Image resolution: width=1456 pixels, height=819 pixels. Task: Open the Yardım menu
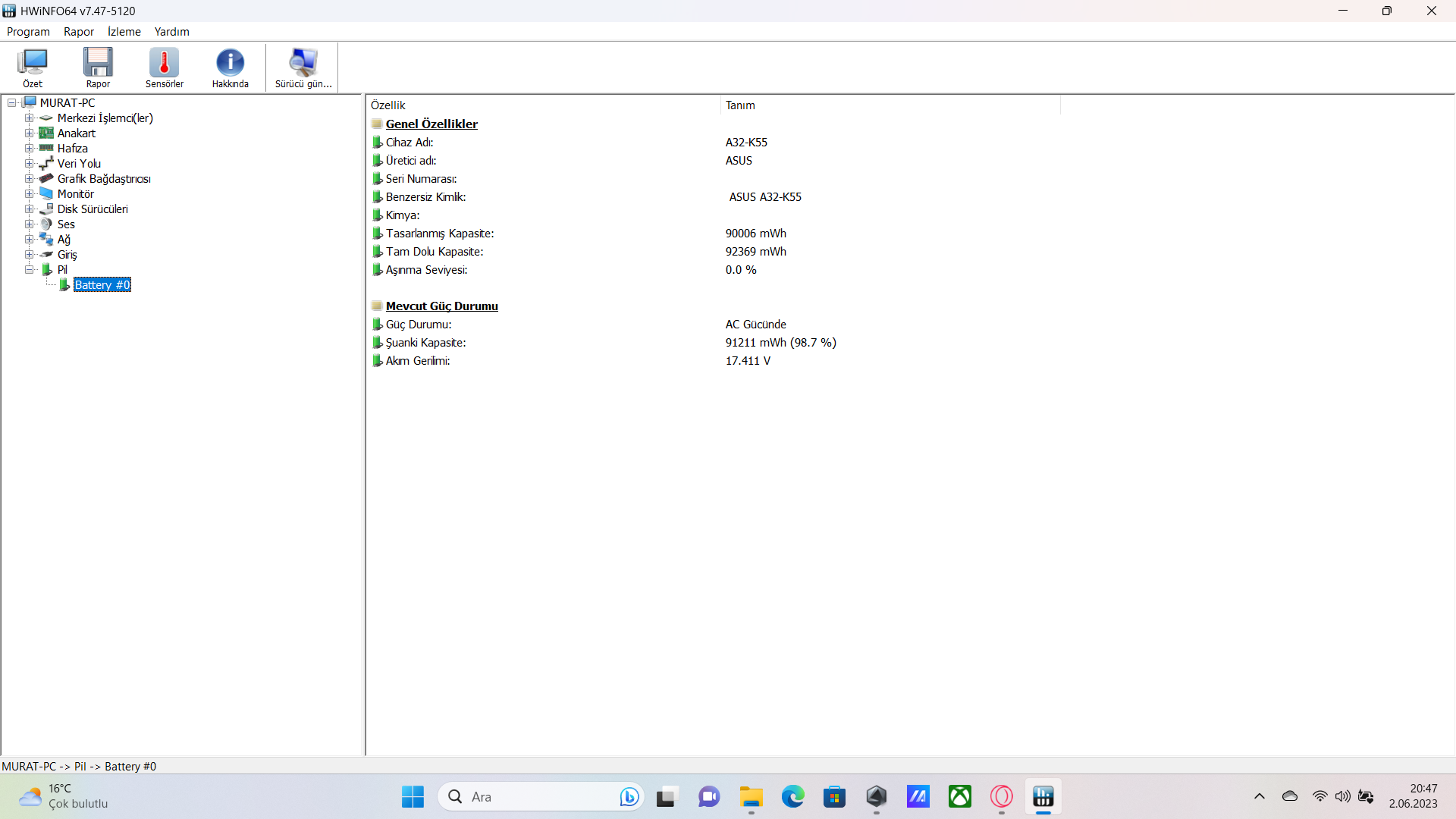pos(171,32)
